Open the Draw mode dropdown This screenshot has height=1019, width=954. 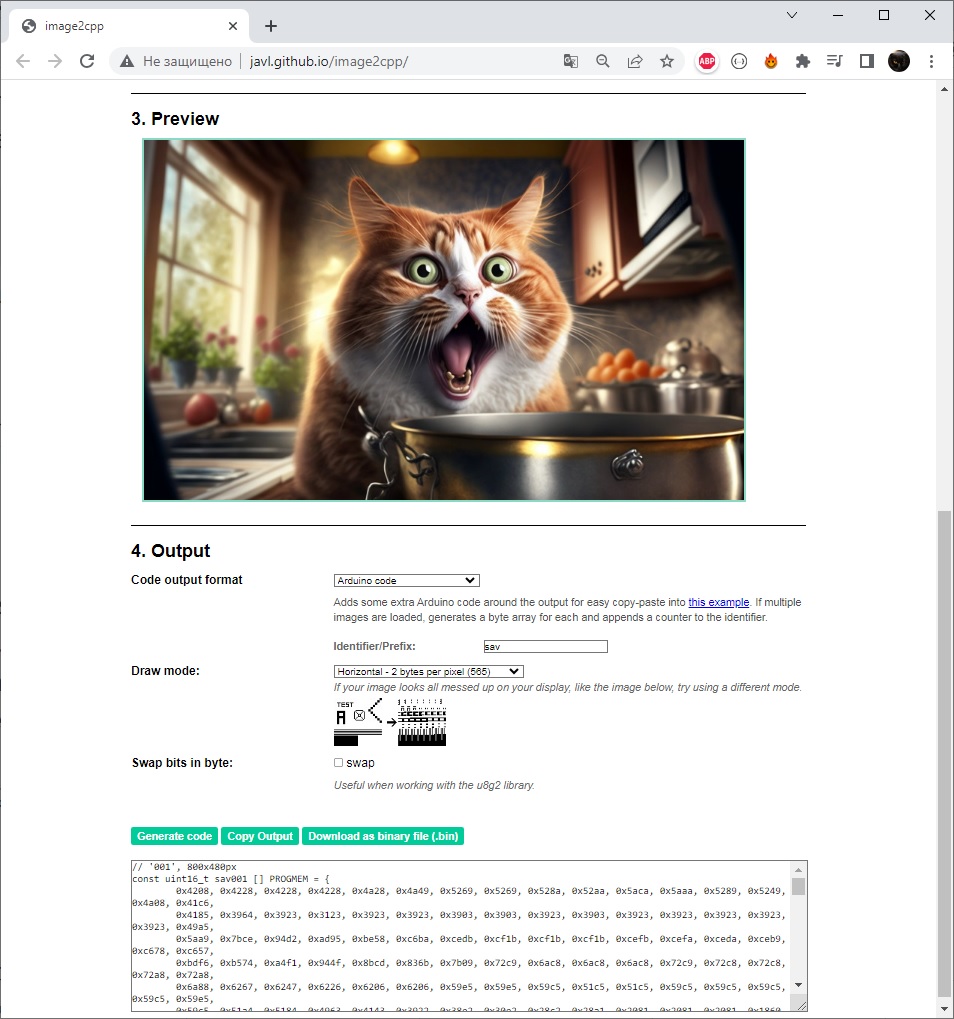428,671
